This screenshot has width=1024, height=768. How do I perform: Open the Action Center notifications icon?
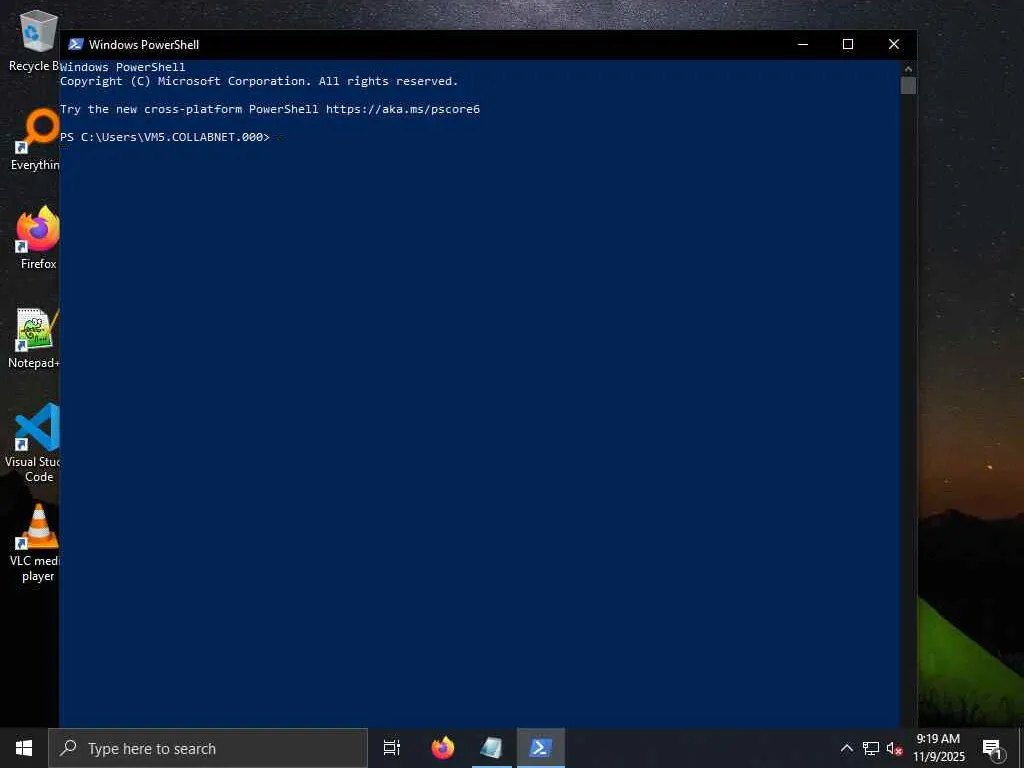coord(992,748)
